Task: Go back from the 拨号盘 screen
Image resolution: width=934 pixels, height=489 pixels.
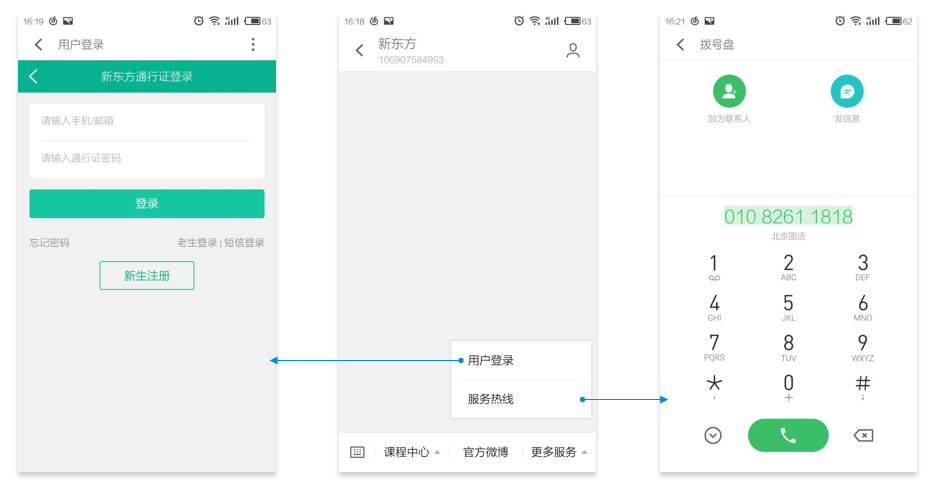Action: click(x=681, y=44)
